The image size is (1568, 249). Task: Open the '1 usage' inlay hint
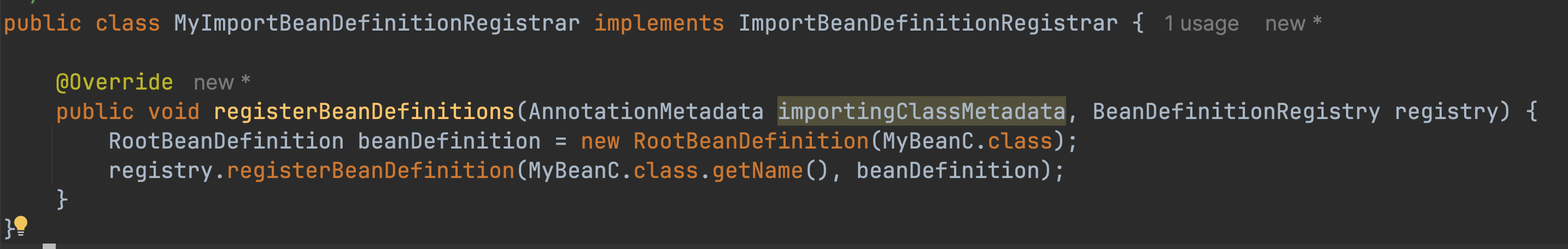coord(1201,23)
